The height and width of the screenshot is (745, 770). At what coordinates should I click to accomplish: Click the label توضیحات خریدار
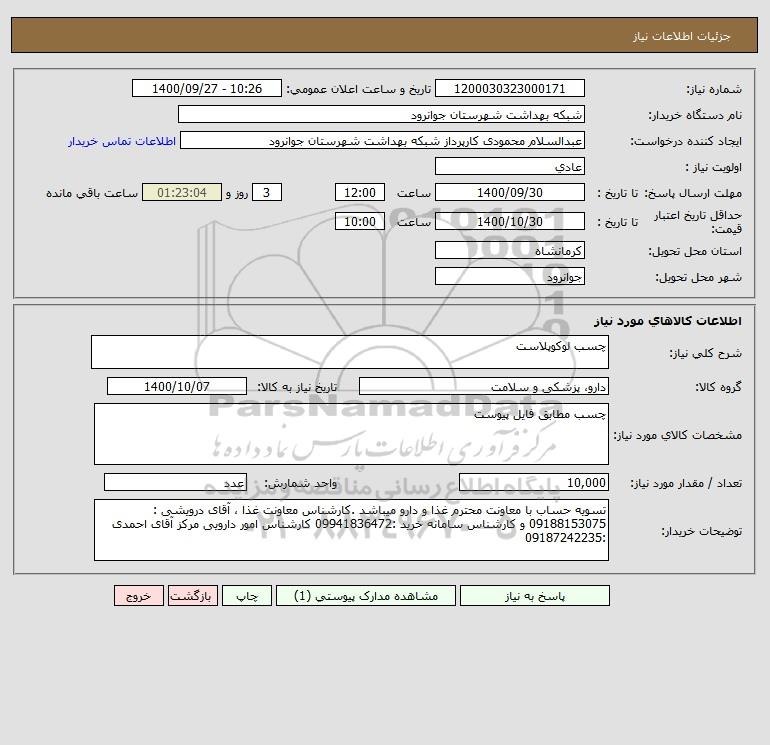tap(702, 531)
